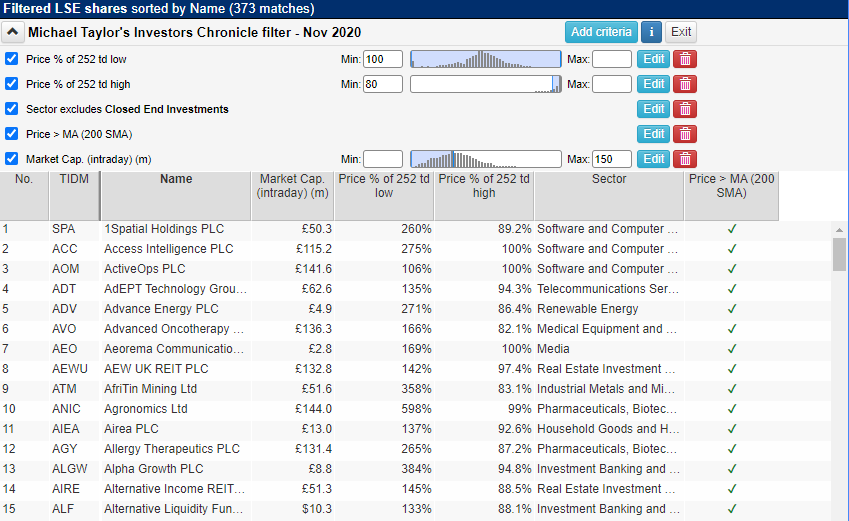Sort by the No. column header

[24, 196]
